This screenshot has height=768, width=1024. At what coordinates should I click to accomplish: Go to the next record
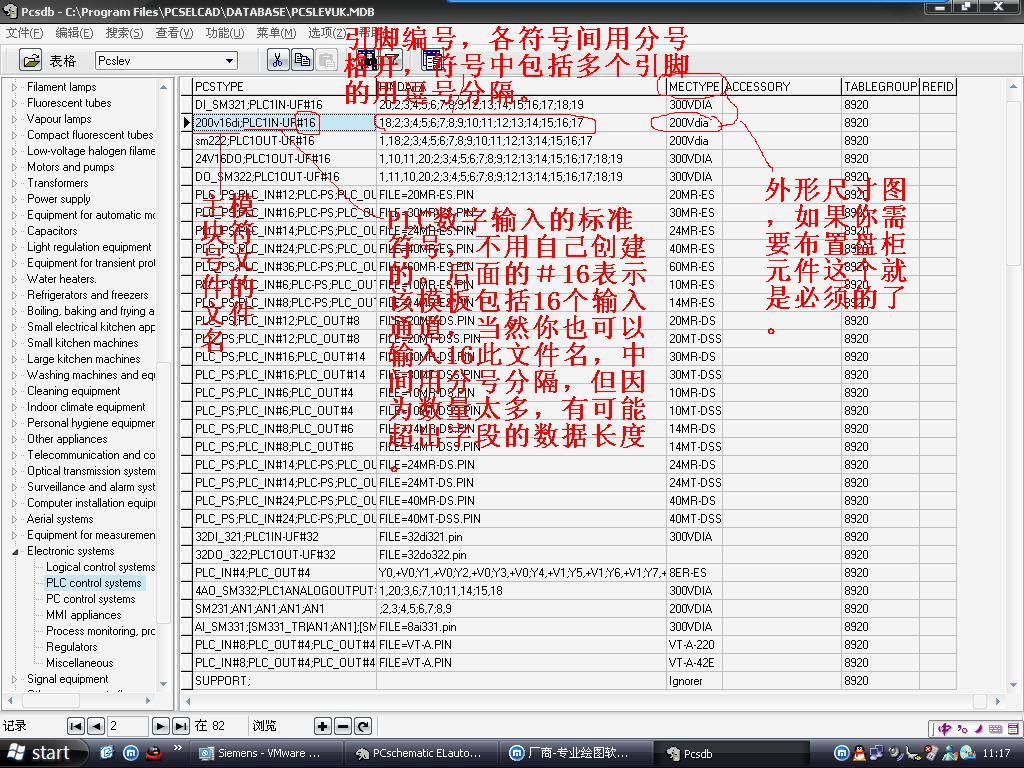(159, 726)
